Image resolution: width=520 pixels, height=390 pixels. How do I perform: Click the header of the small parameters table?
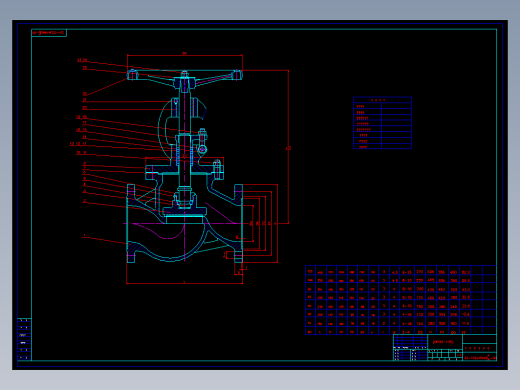(x=382, y=100)
